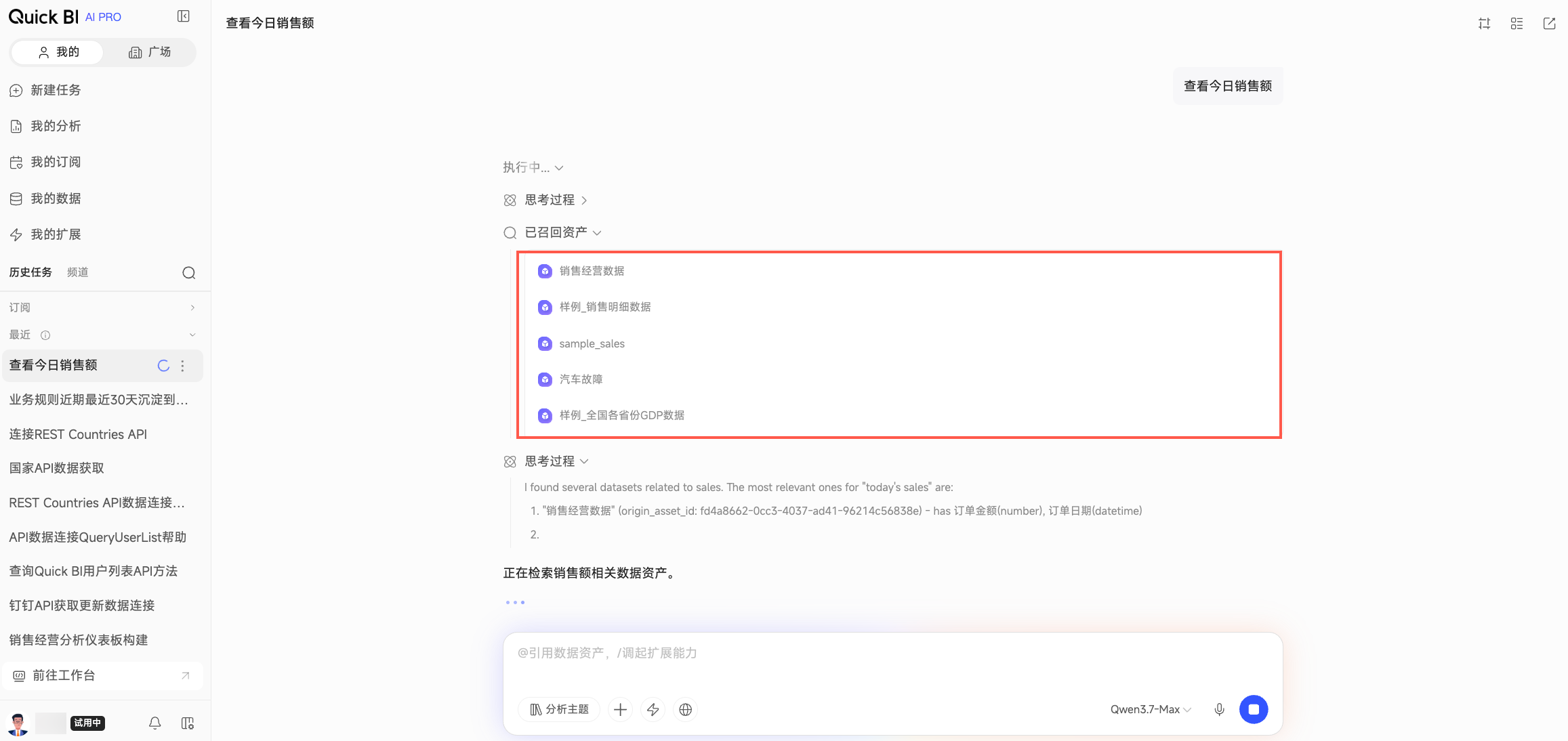This screenshot has height=741, width=1568.
Task: Expand the 订阅 section
Action: pos(103,308)
